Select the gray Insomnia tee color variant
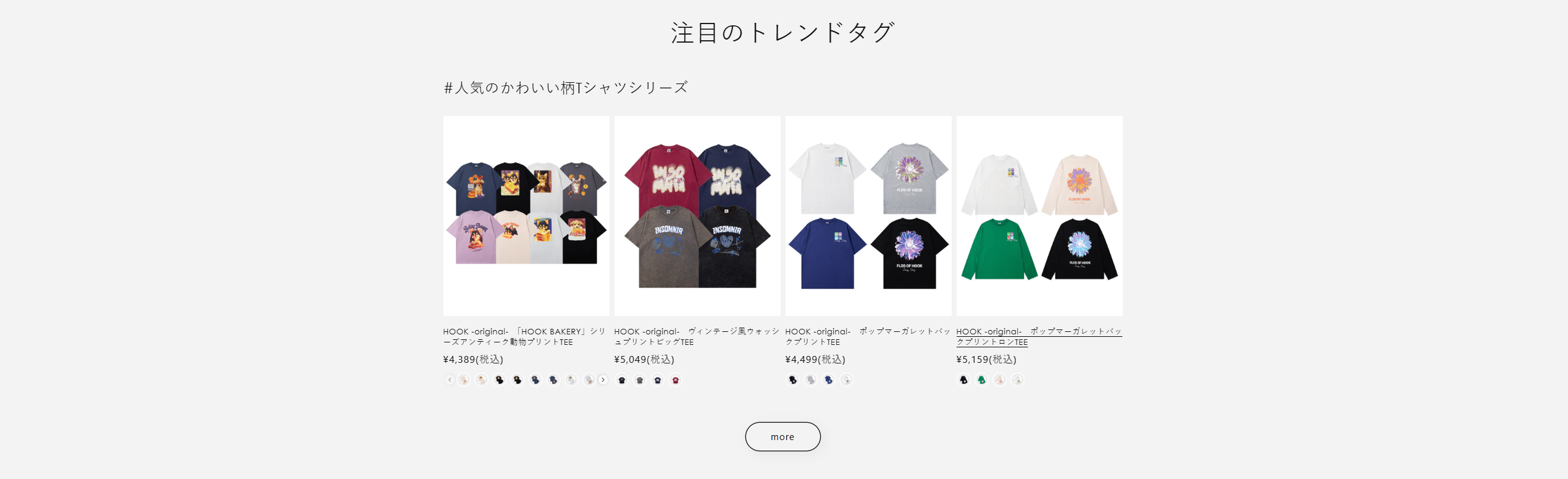This screenshot has width=1568, height=479. point(640,380)
